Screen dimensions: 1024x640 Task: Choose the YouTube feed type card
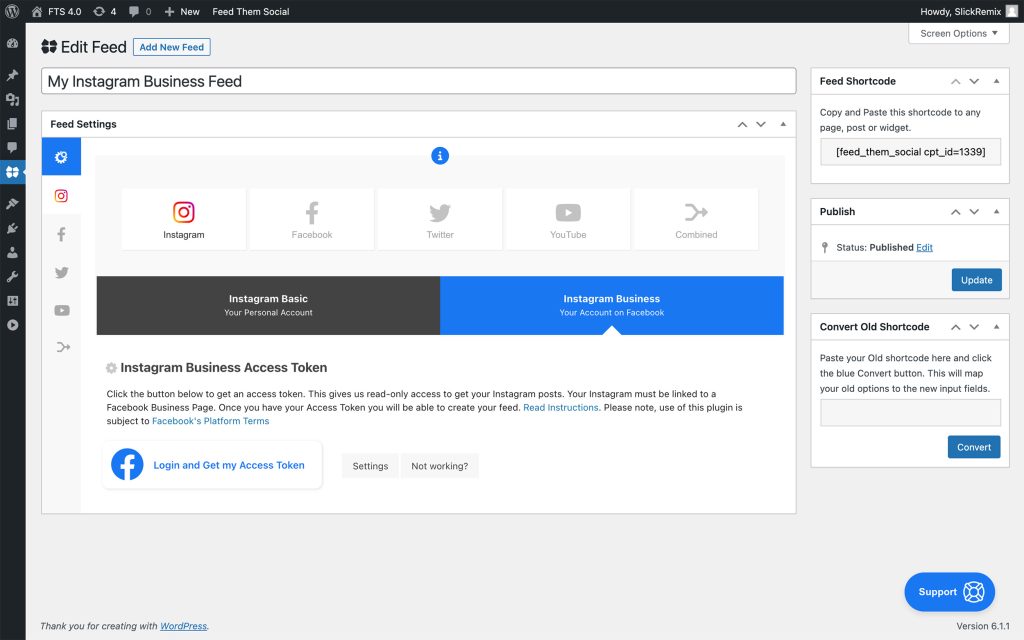coord(568,219)
